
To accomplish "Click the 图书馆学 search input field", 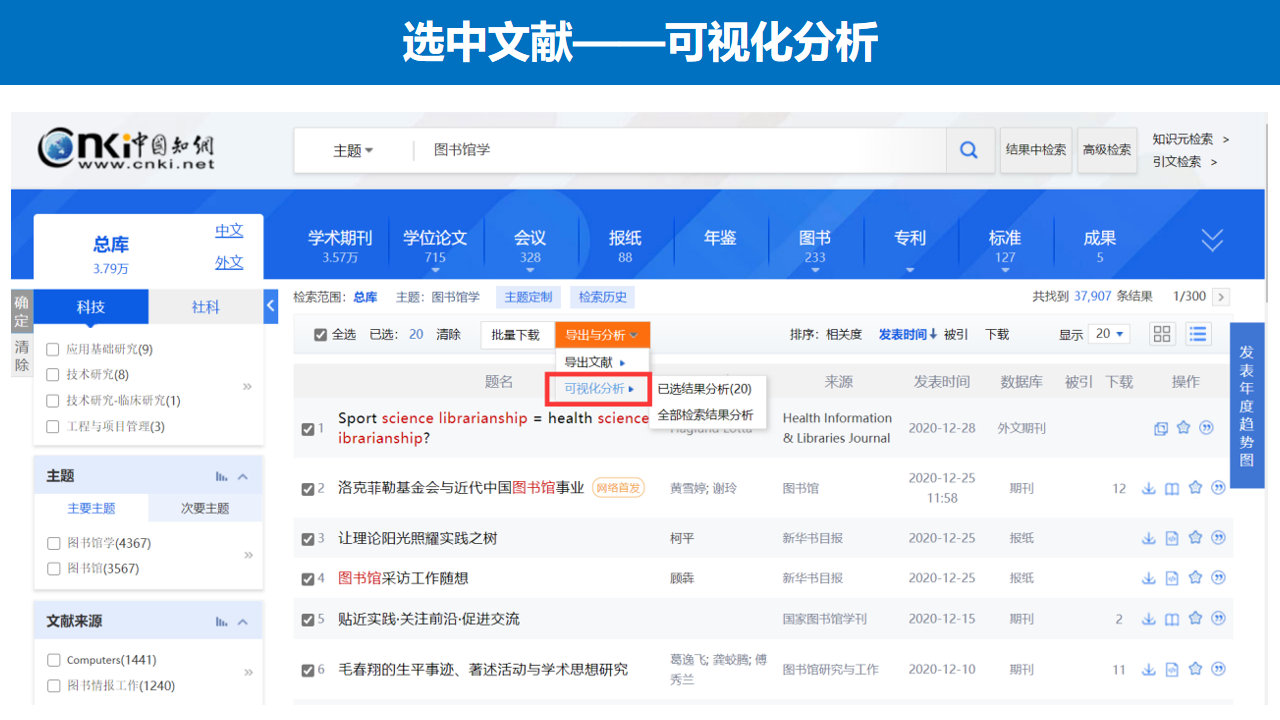I will coord(680,150).
